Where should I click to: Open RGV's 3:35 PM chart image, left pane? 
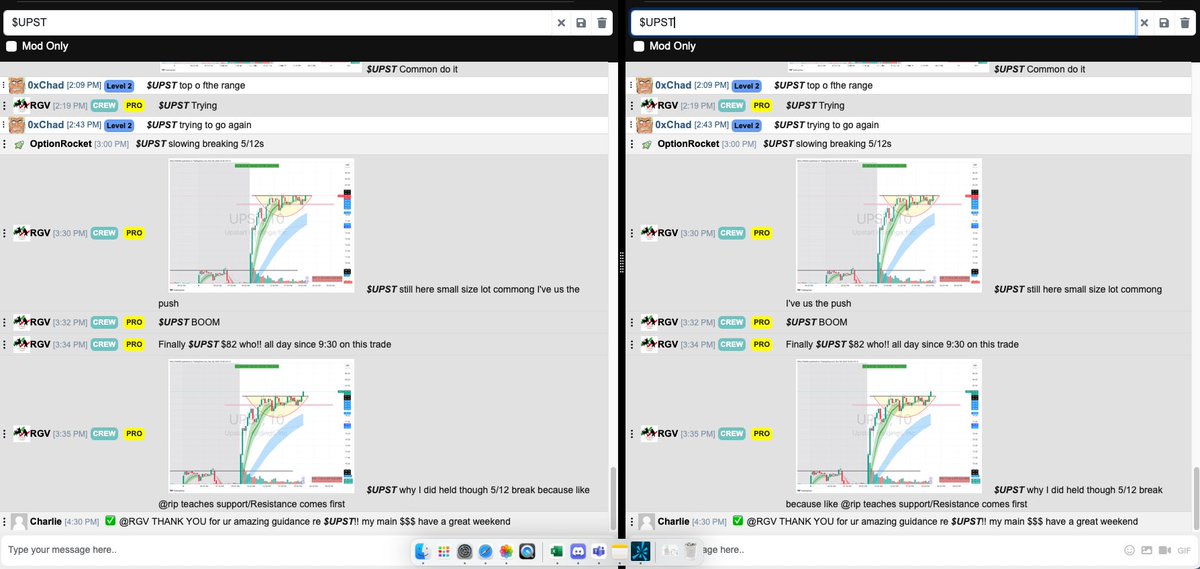[x=261, y=425]
